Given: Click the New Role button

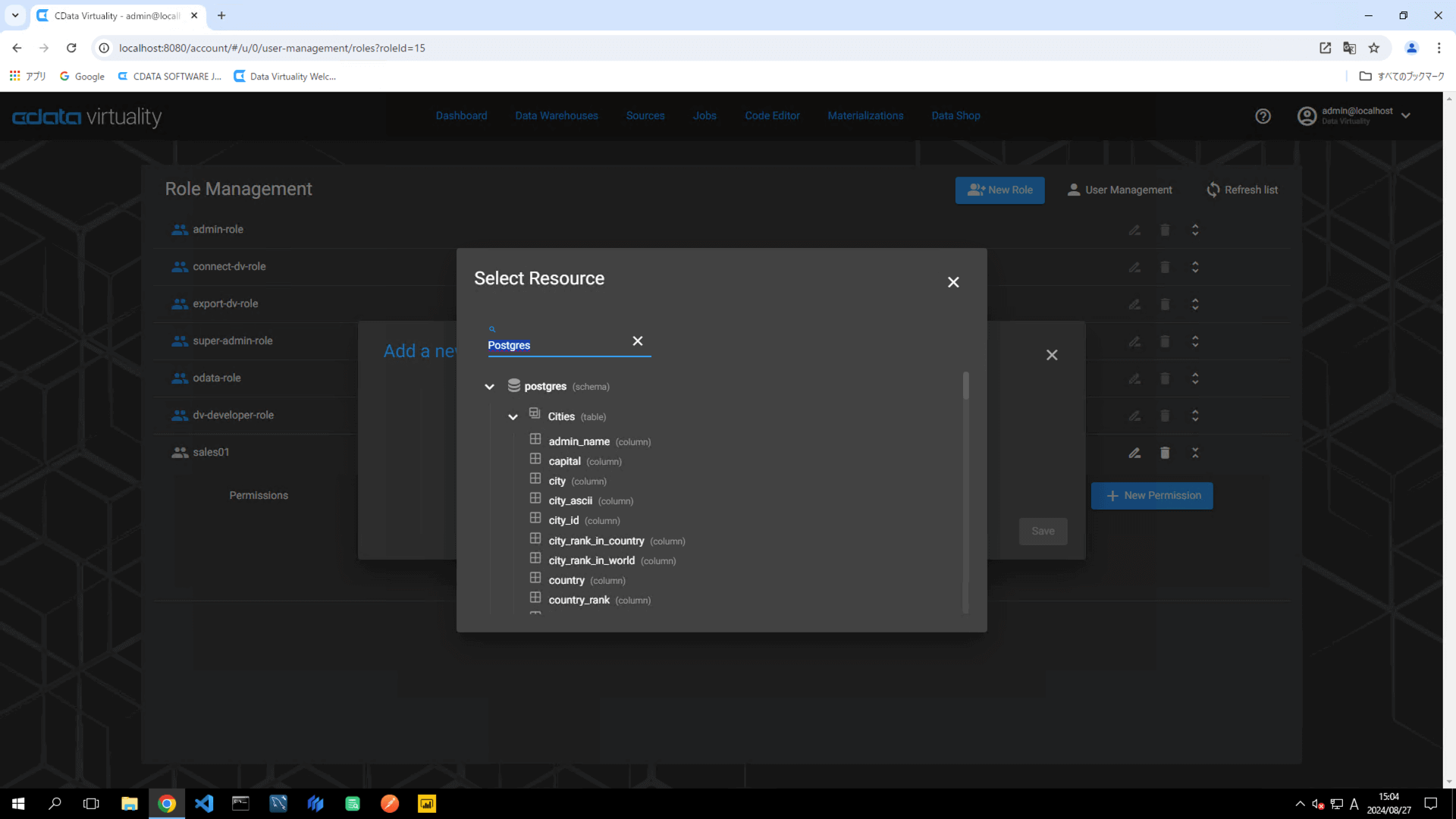Looking at the screenshot, I should pos(999,190).
